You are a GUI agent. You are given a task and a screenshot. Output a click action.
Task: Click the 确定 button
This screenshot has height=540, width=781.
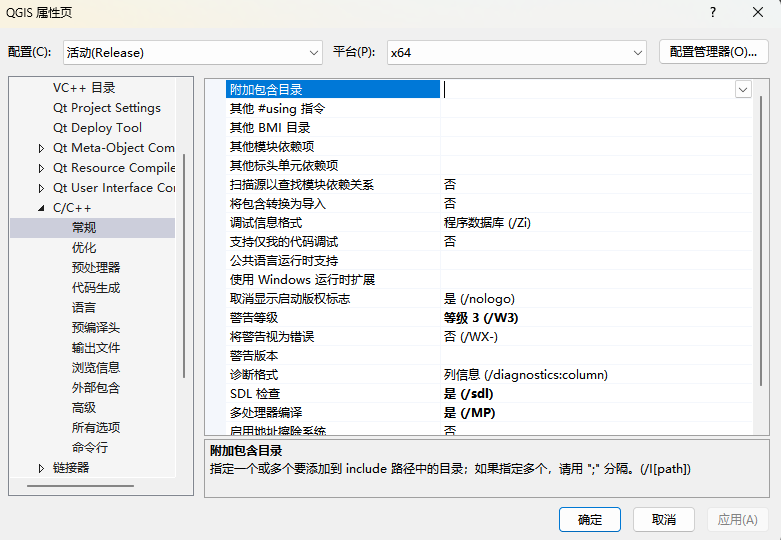tap(590, 520)
